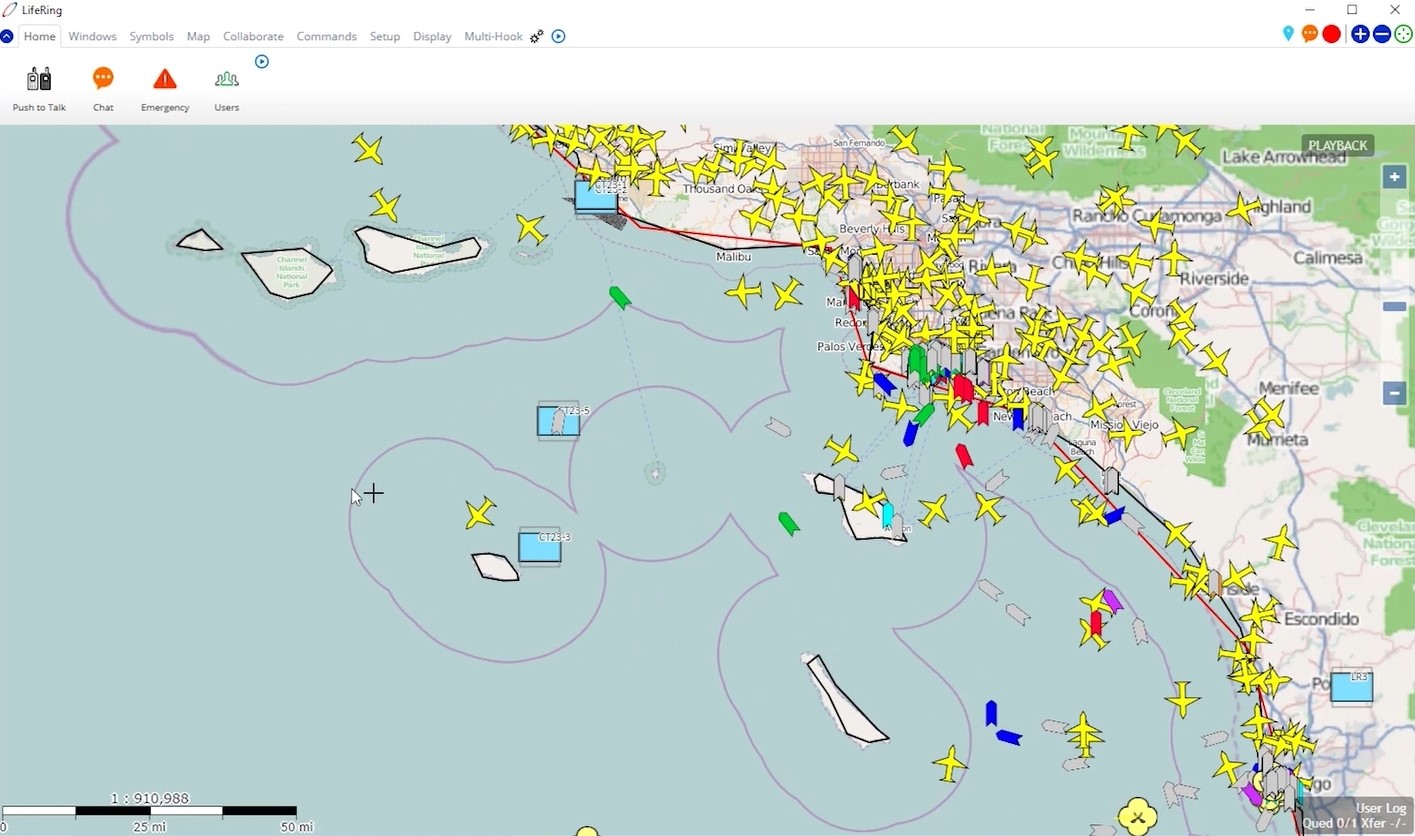
Task: Select the green vessel south of Malibu
Action: [x=620, y=298]
